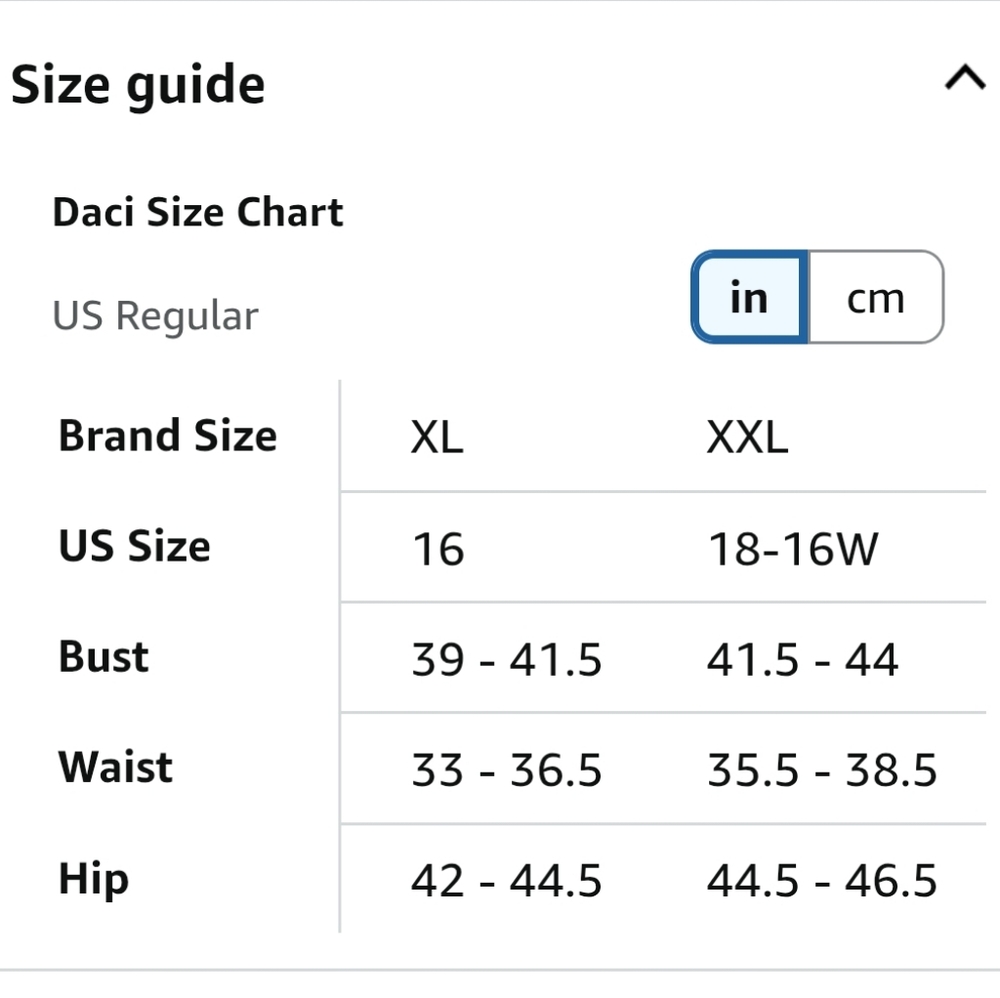Click the Waist row header
This screenshot has height=998, width=1000.
tap(115, 767)
